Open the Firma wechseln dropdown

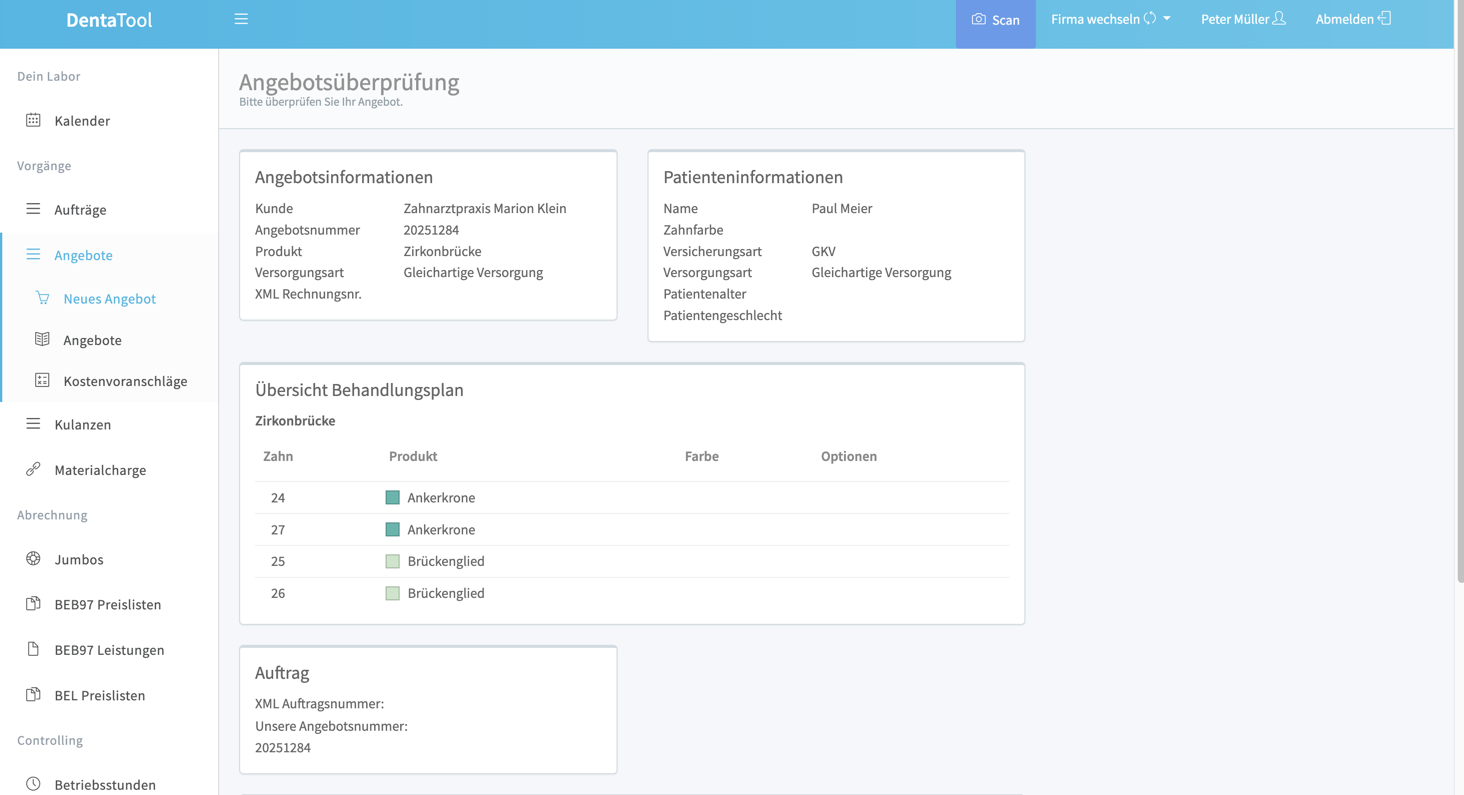pos(1110,19)
